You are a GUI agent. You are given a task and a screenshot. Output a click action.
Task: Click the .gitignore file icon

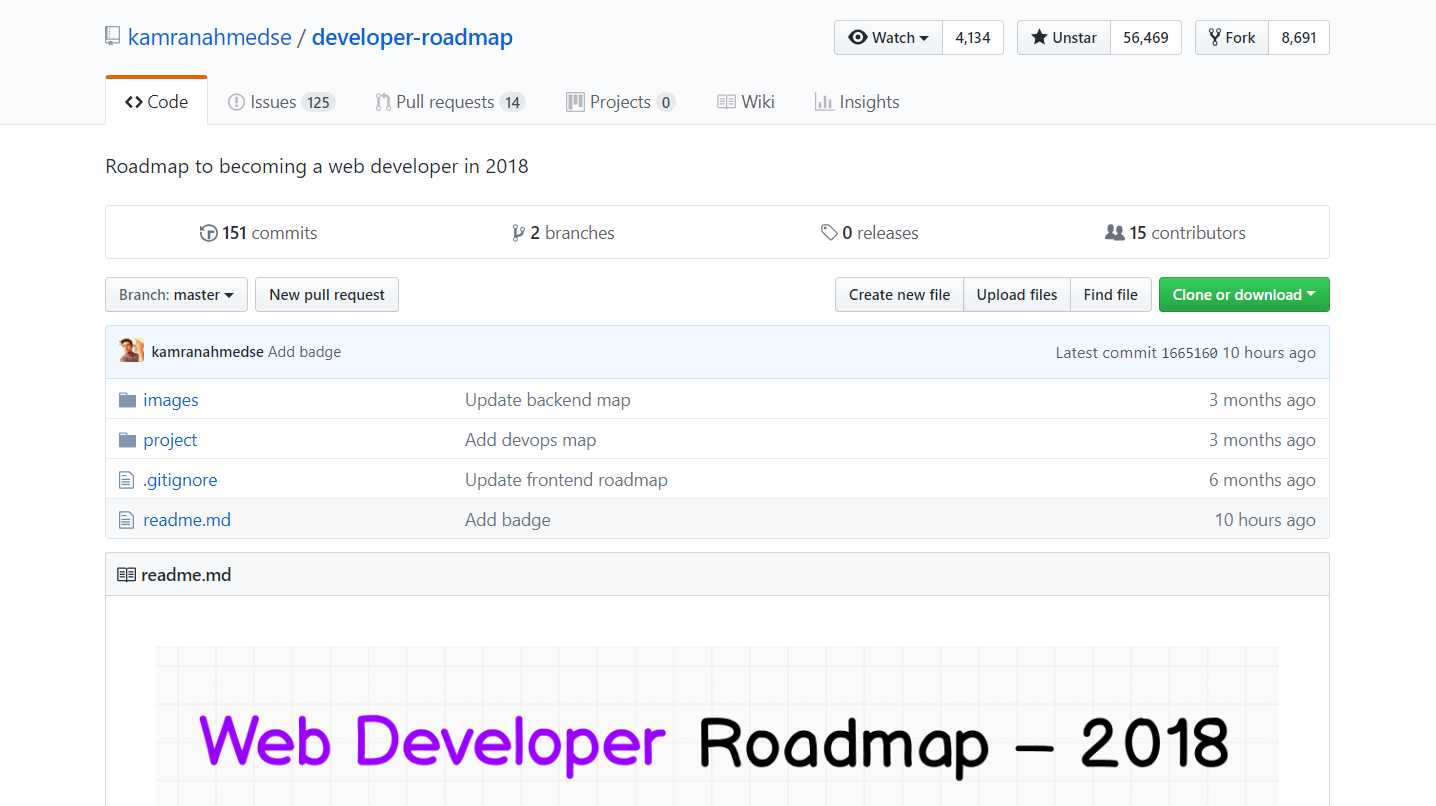(126, 480)
